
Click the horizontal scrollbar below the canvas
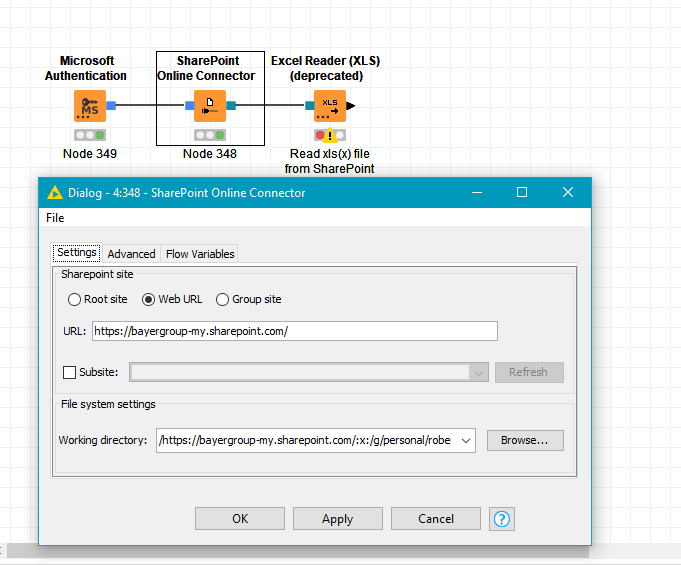(x=298, y=551)
